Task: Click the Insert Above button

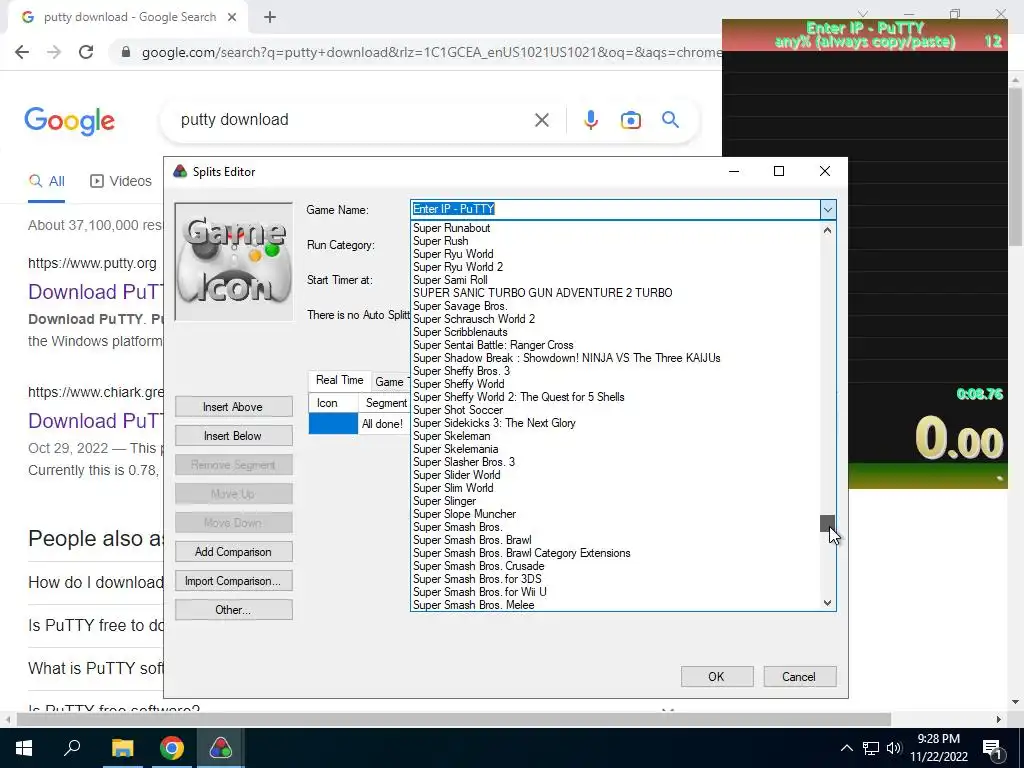Action: [x=233, y=407]
